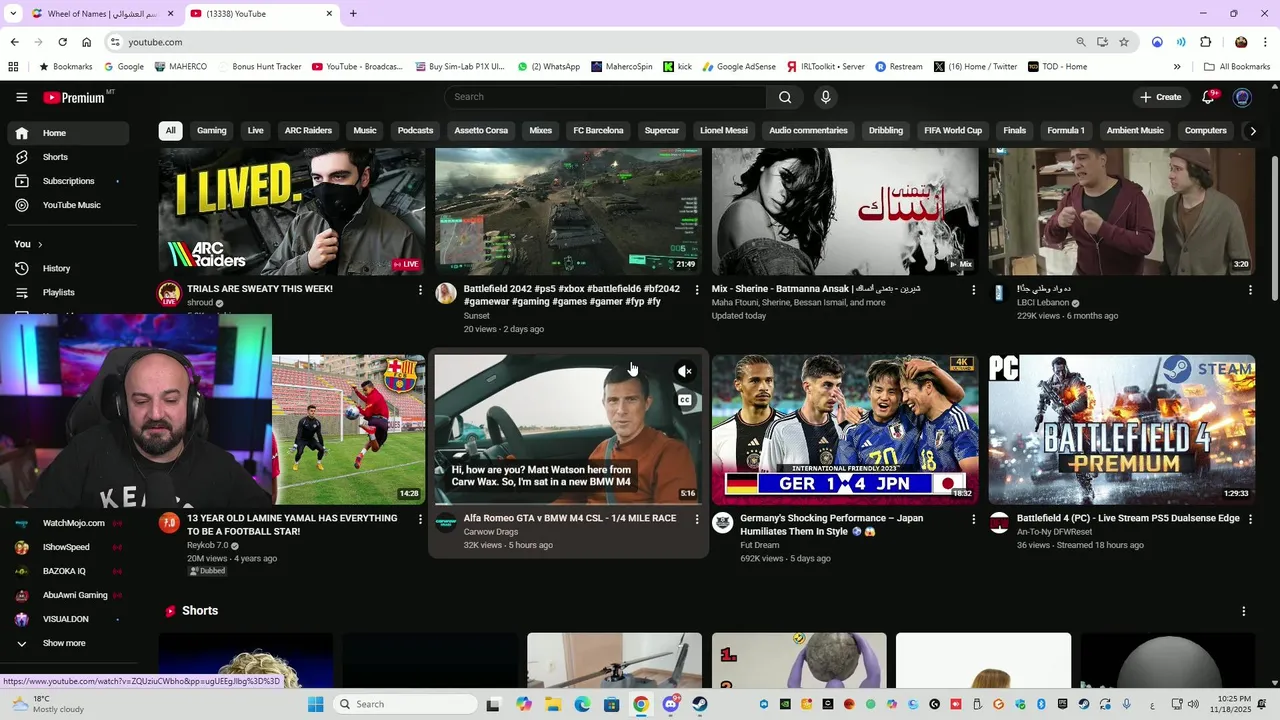The image size is (1280, 720).
Task: Expand hidden bookmarks with double chevron
Action: click(x=1177, y=67)
